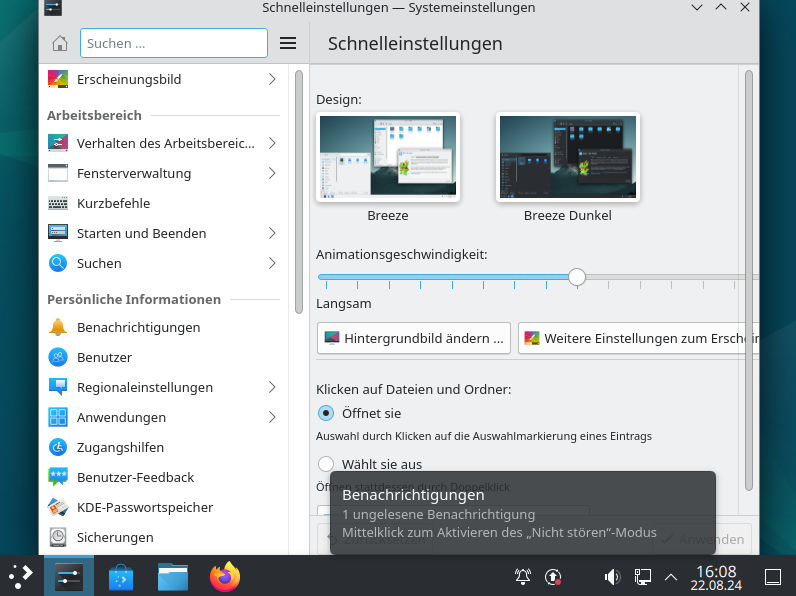The height and width of the screenshot is (596, 796).
Task: Expand the Starten und Beenden chevron
Action: (272, 233)
